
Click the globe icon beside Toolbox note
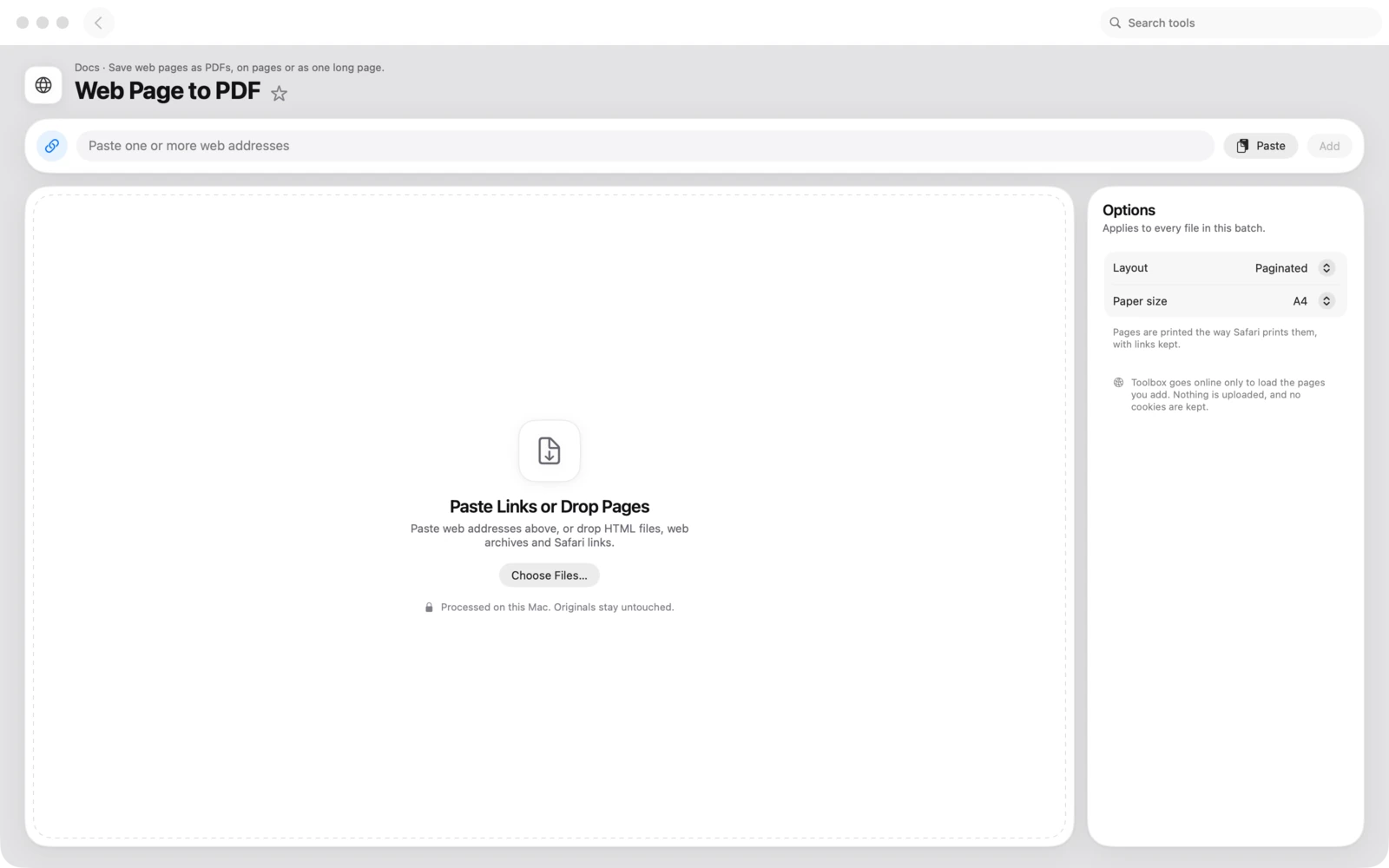tap(1118, 383)
